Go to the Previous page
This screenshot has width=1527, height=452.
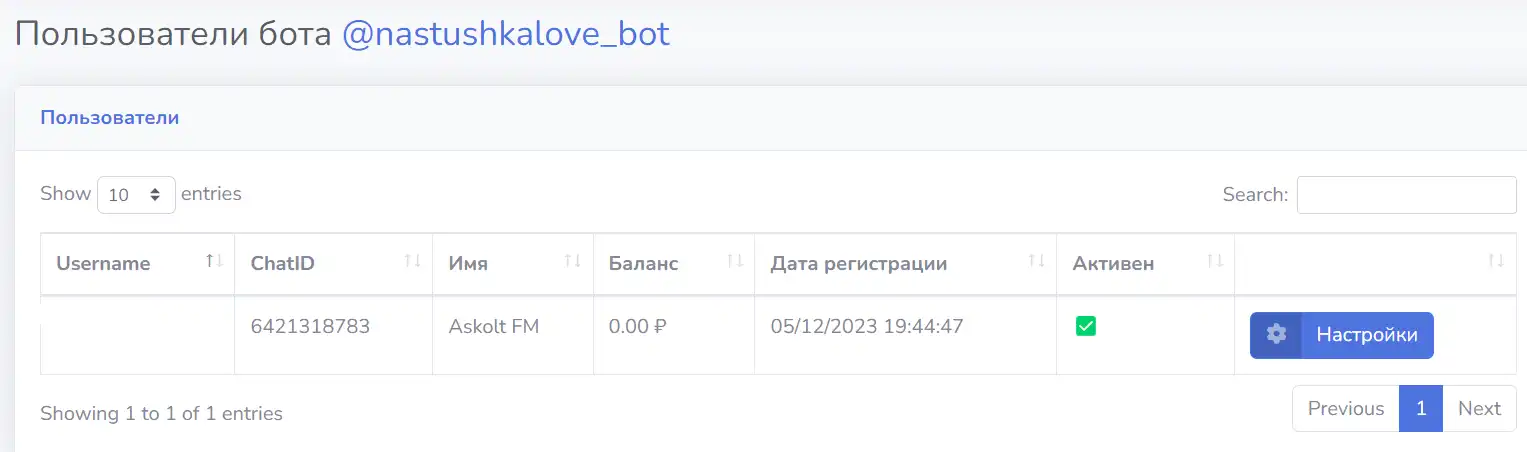click(1345, 408)
